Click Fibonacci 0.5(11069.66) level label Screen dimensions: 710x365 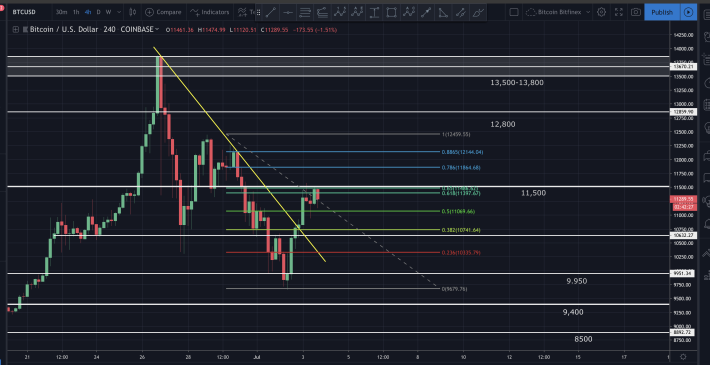coord(458,211)
